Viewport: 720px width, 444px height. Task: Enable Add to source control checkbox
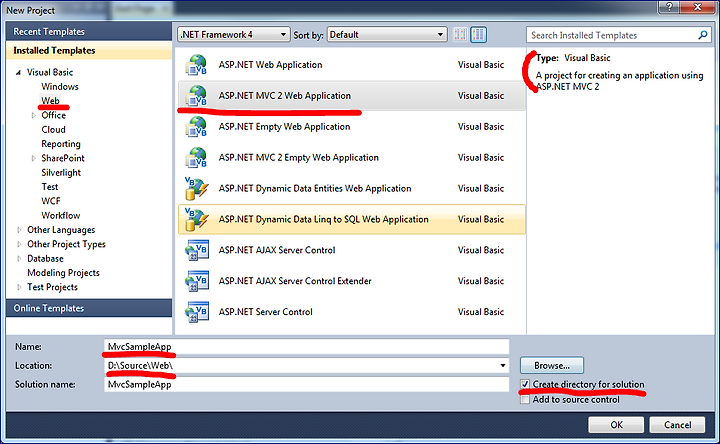pos(525,399)
